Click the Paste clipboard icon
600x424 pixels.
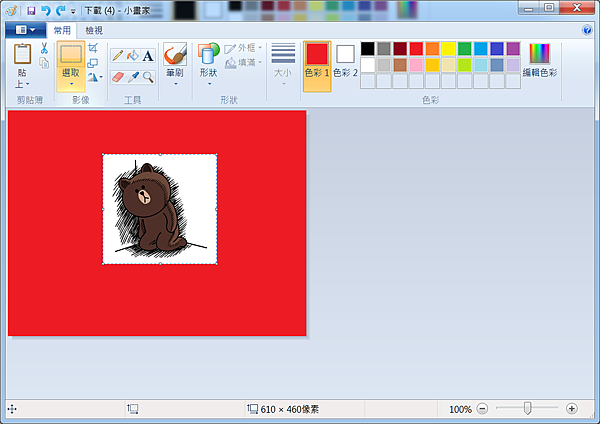tap(23, 54)
